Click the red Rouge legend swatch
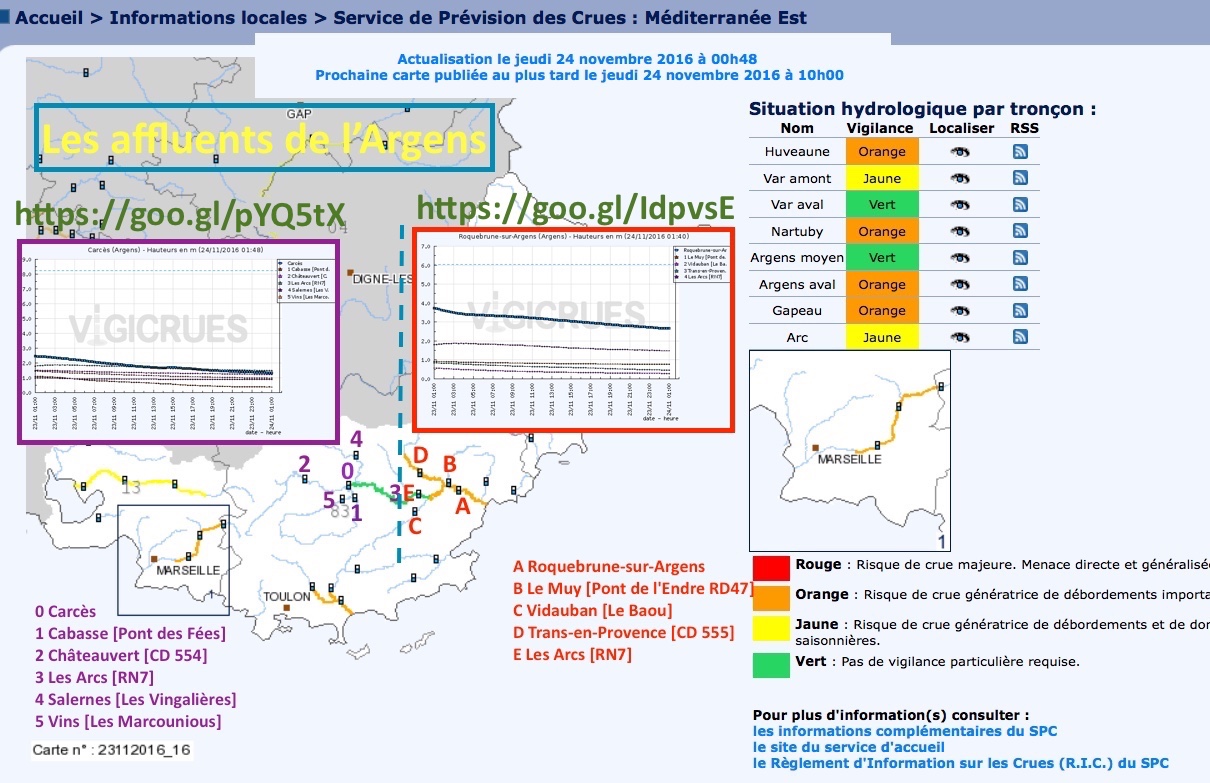 770,567
